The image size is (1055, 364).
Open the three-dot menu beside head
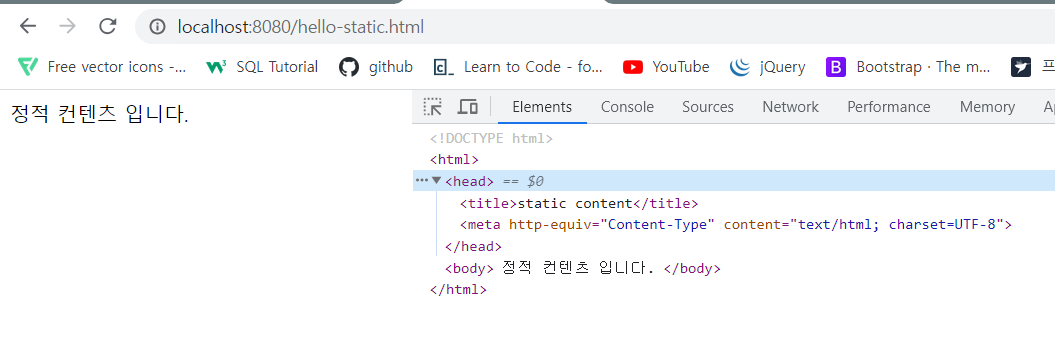[421, 180]
